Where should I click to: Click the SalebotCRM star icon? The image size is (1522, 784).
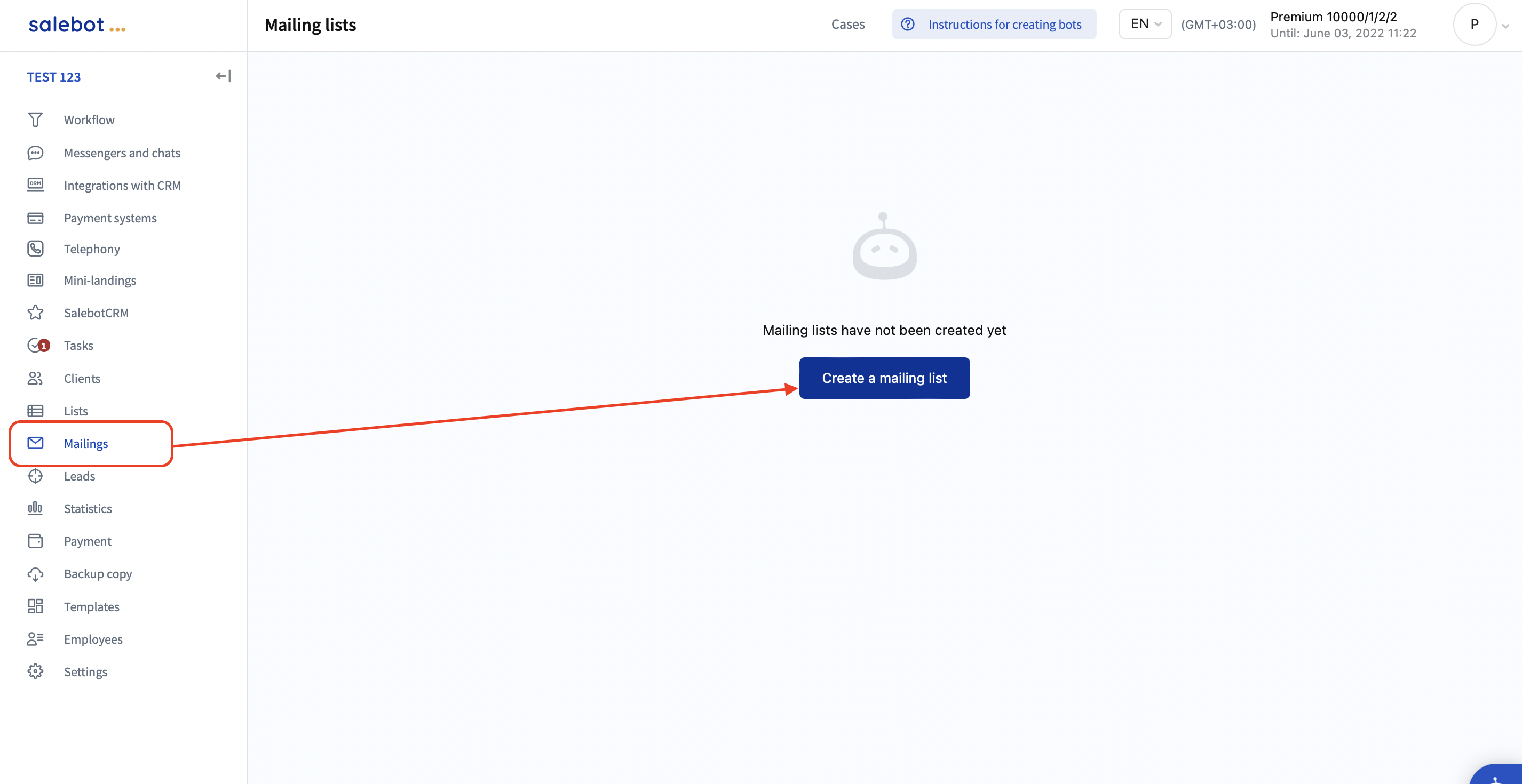coord(35,313)
